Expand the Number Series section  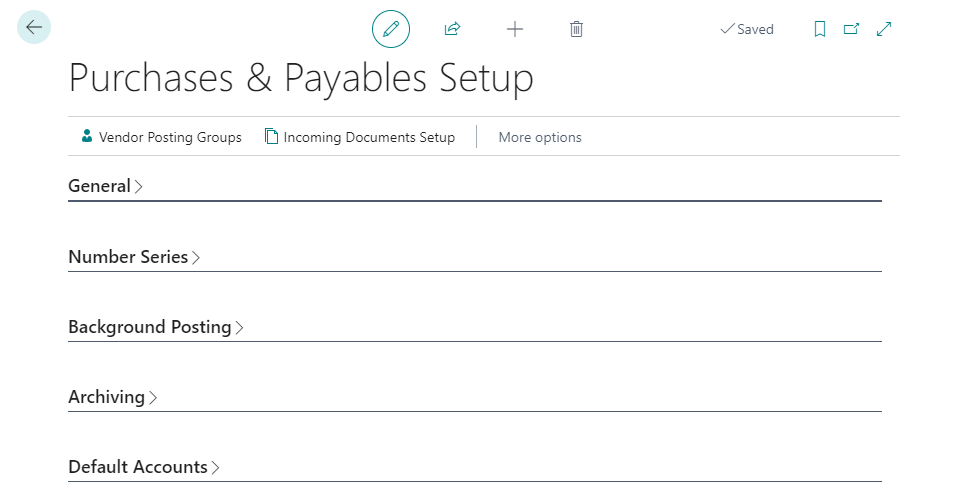129,257
